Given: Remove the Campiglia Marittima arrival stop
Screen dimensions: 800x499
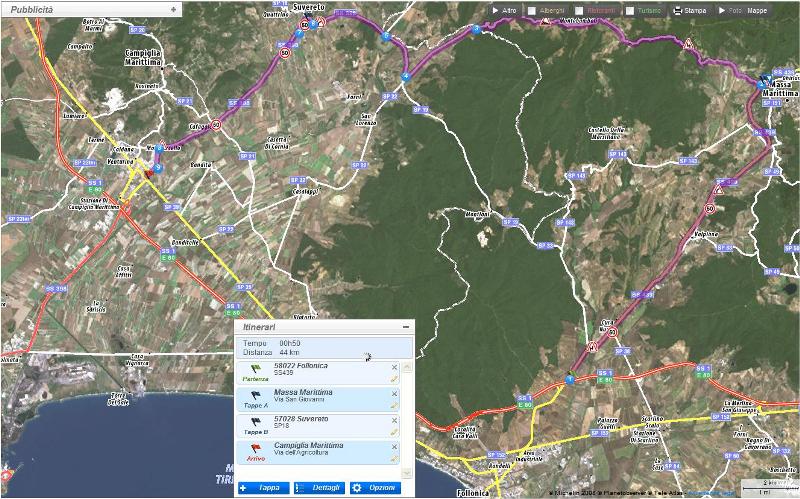Looking at the screenshot, I should [x=394, y=446].
